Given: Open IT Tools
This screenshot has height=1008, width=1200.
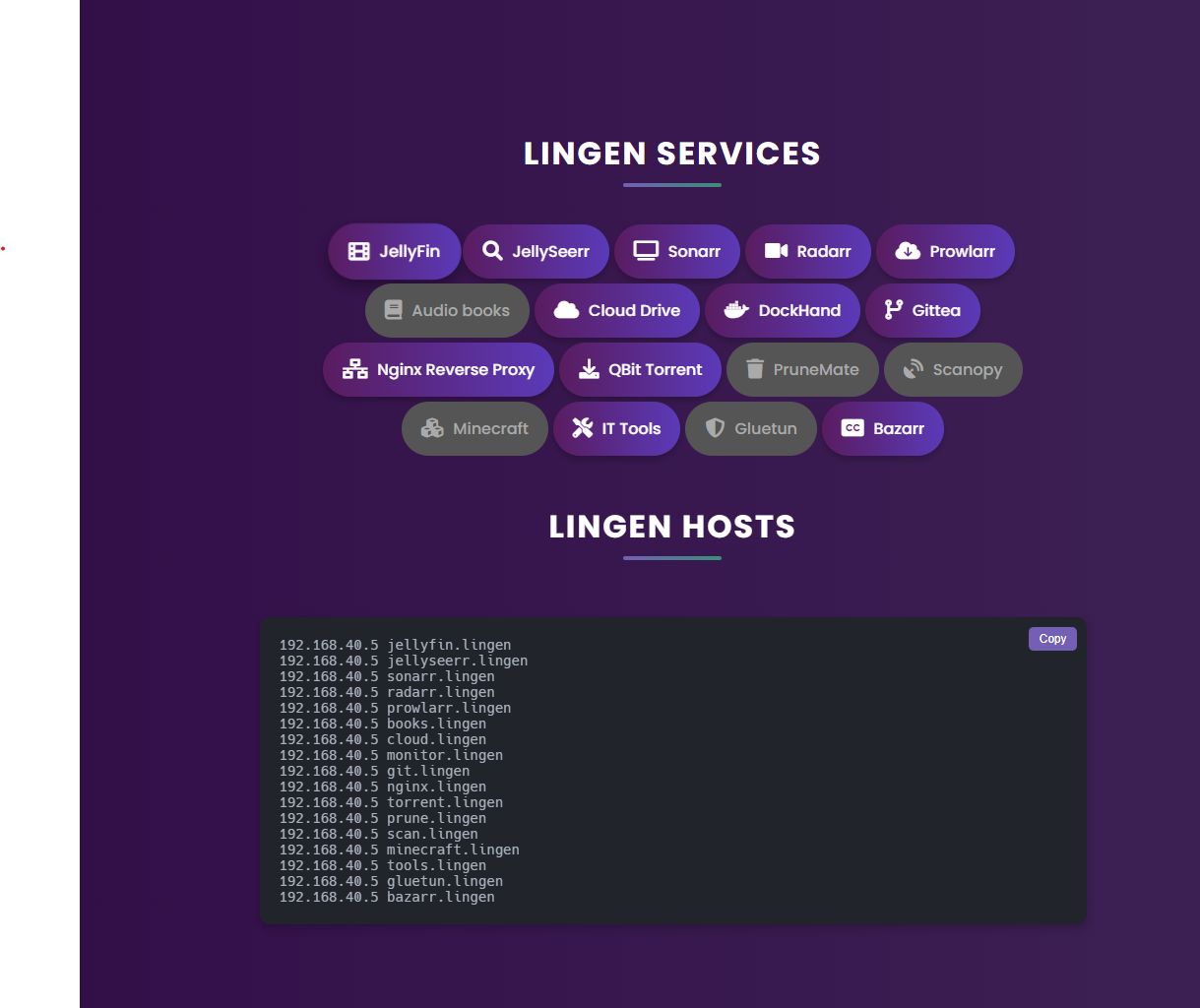Looking at the screenshot, I should click(x=617, y=428).
